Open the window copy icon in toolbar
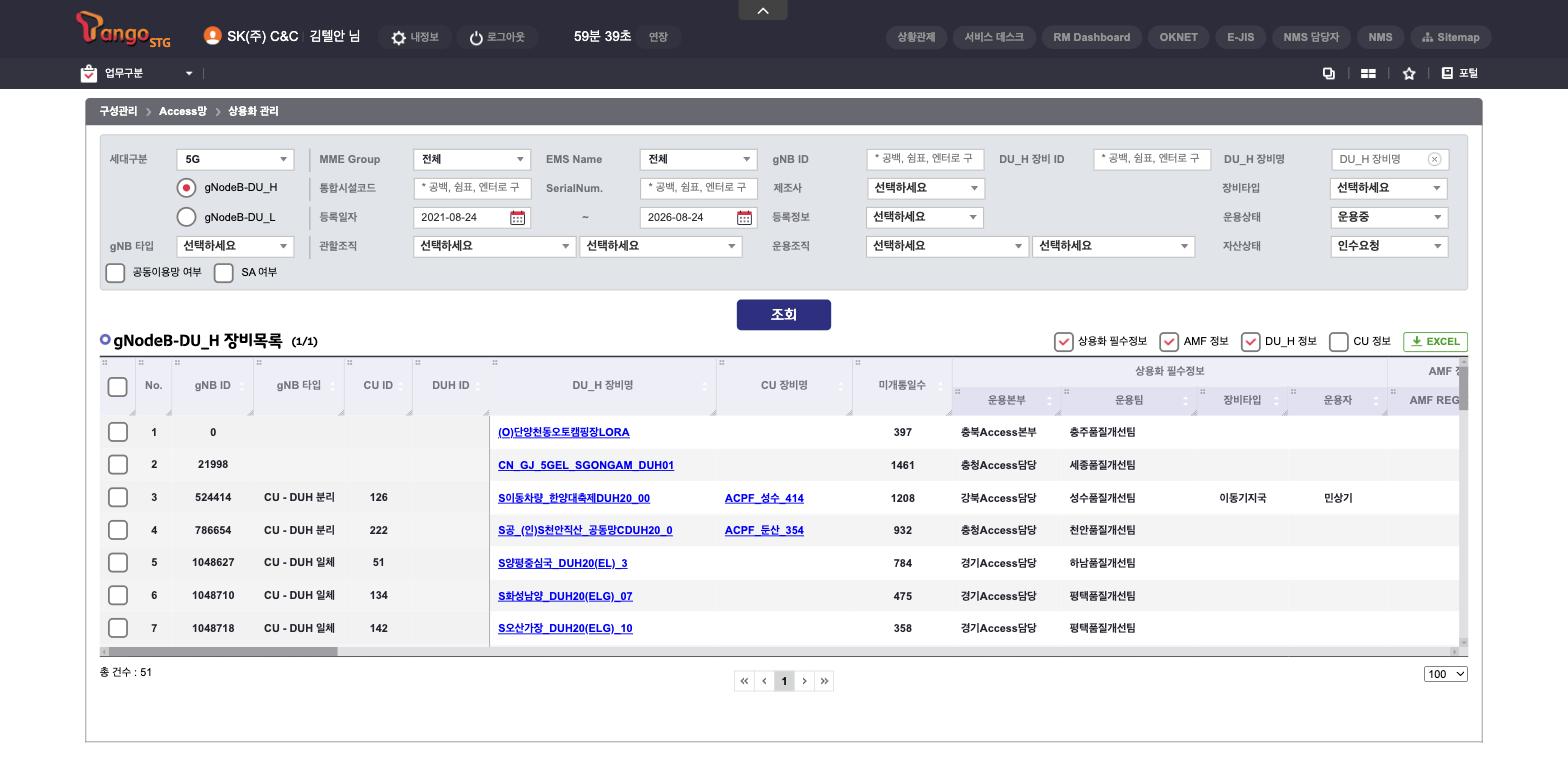Image resolution: width=1568 pixels, height=772 pixels. pos(1329,73)
